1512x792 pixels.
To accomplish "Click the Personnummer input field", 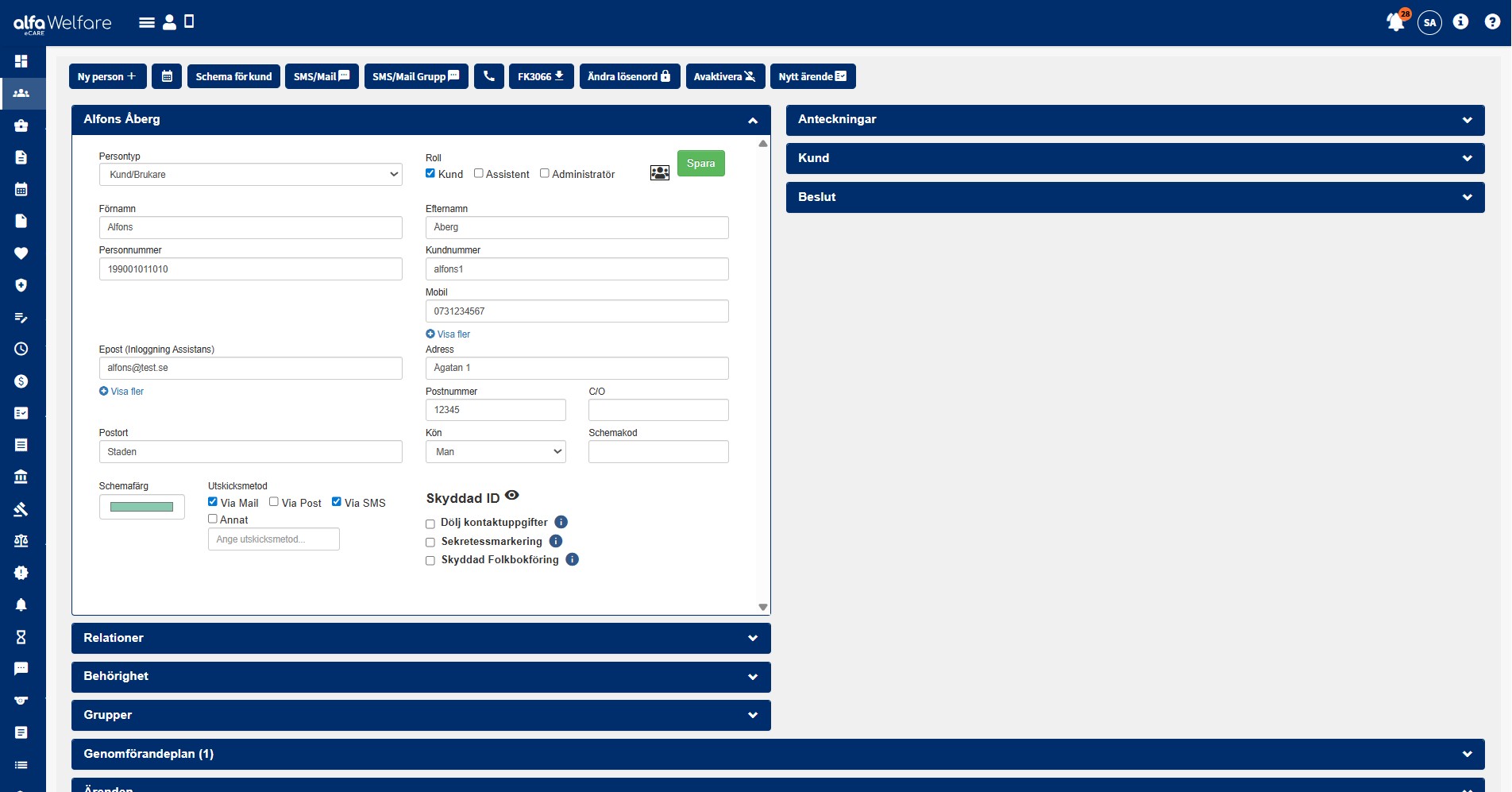I will 250,269.
